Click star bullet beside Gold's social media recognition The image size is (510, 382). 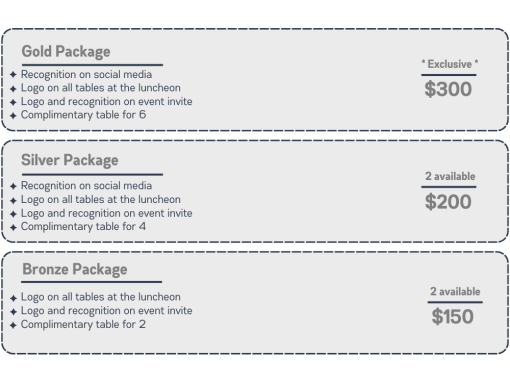click(x=13, y=74)
